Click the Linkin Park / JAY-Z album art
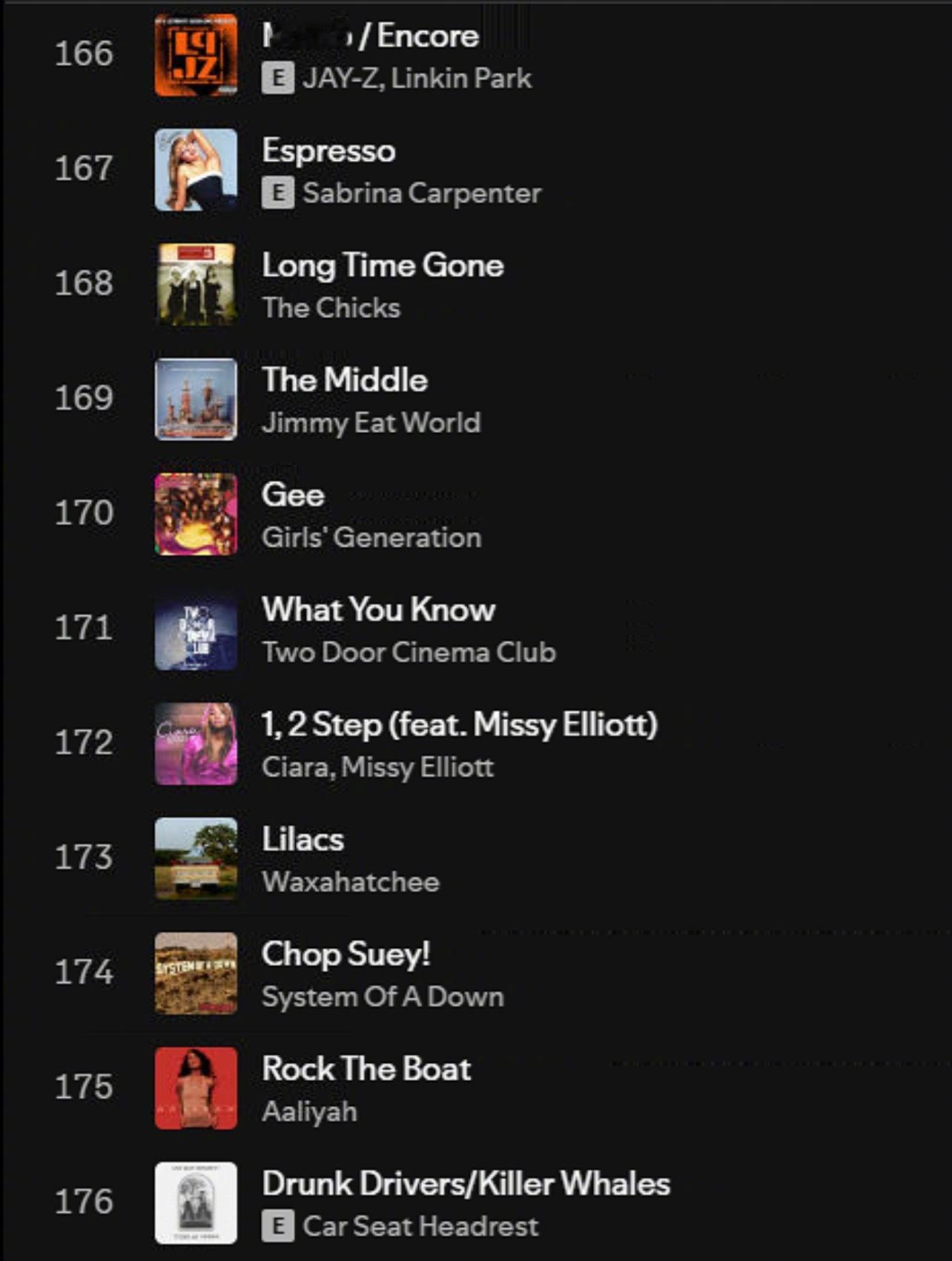952x1261 pixels. point(196,55)
